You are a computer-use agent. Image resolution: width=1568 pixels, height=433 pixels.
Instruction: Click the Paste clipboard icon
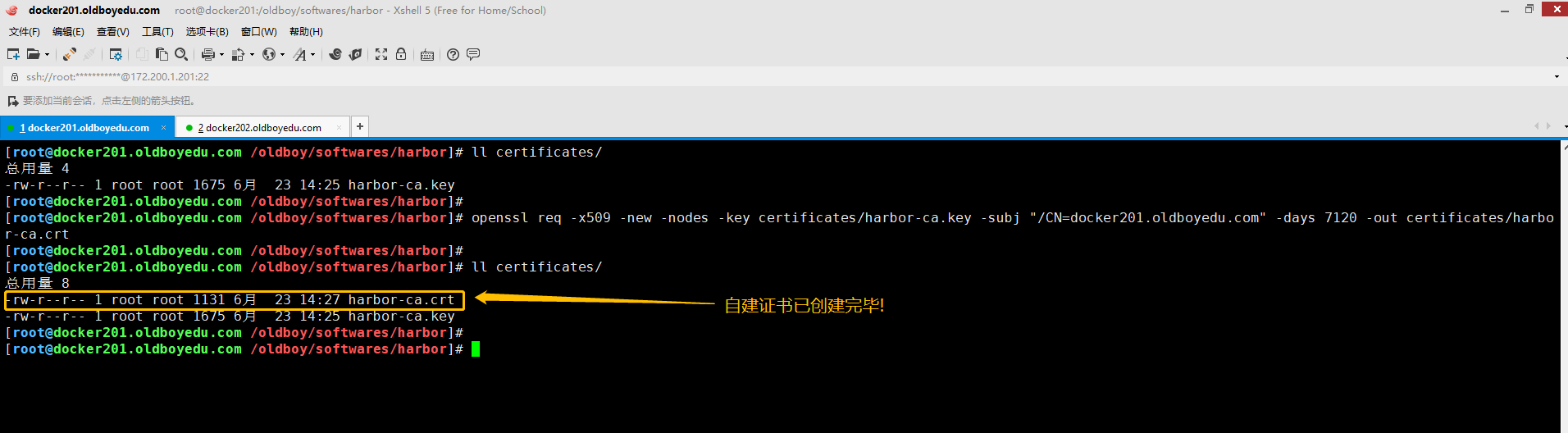pos(162,54)
